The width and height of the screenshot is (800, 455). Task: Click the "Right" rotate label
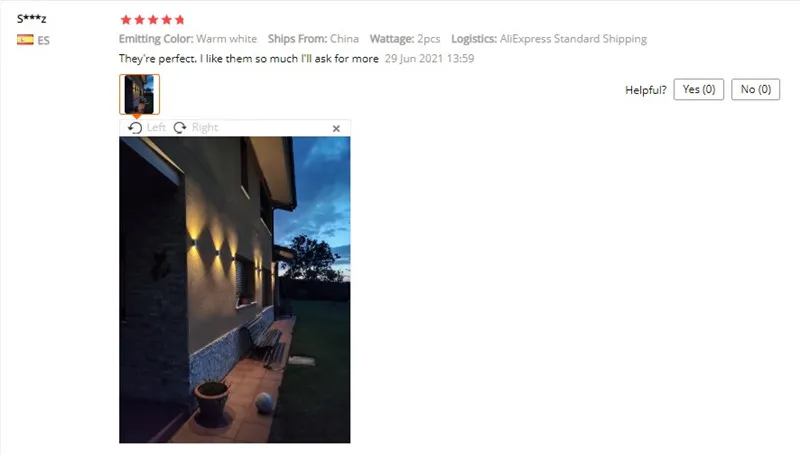tap(205, 128)
